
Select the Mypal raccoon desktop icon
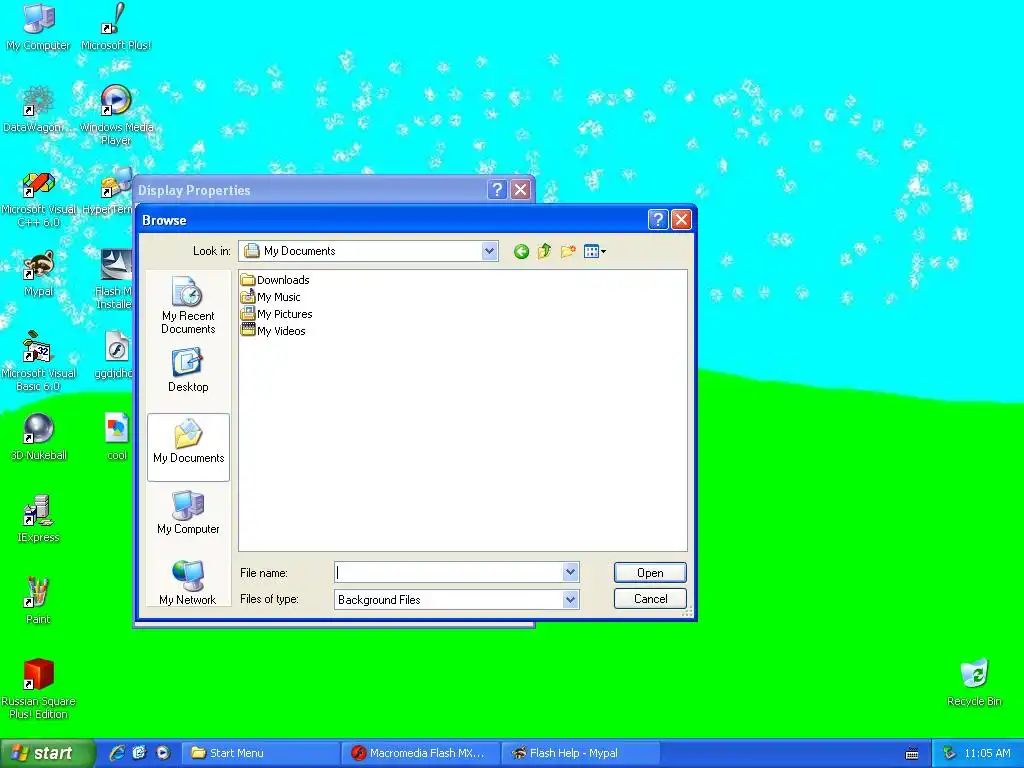pos(39,273)
